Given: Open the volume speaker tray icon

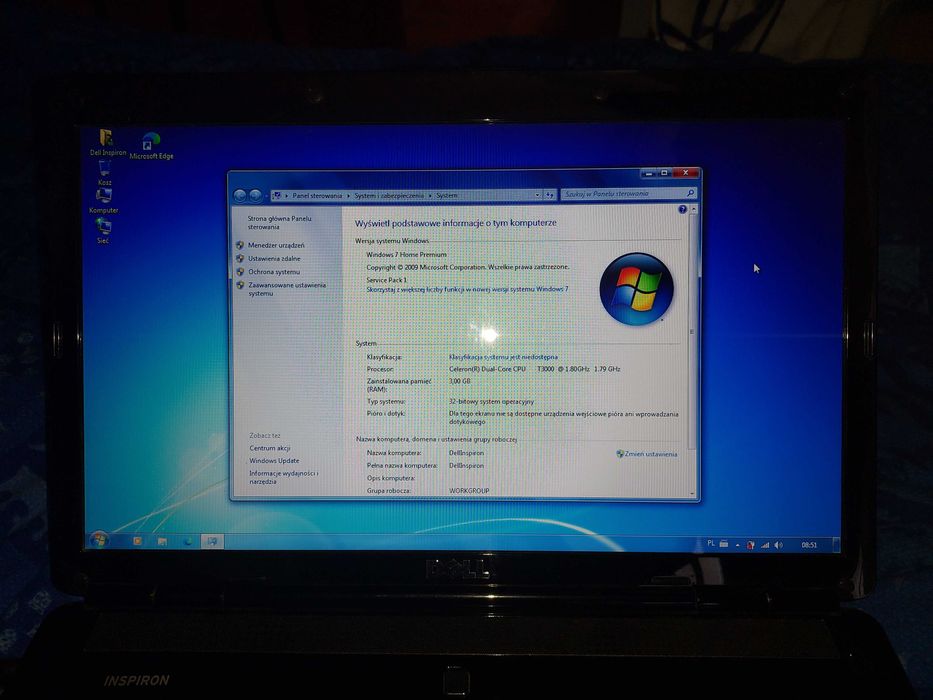Looking at the screenshot, I should [778, 545].
